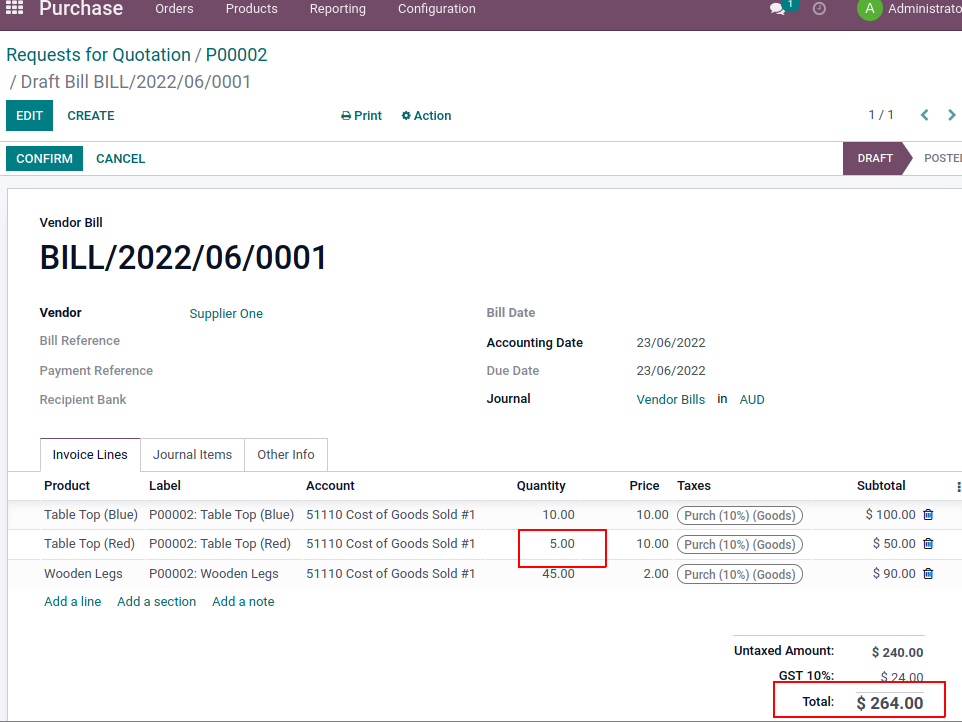Image resolution: width=962 pixels, height=722 pixels.
Task: Open the Action gear menu
Action: point(426,115)
